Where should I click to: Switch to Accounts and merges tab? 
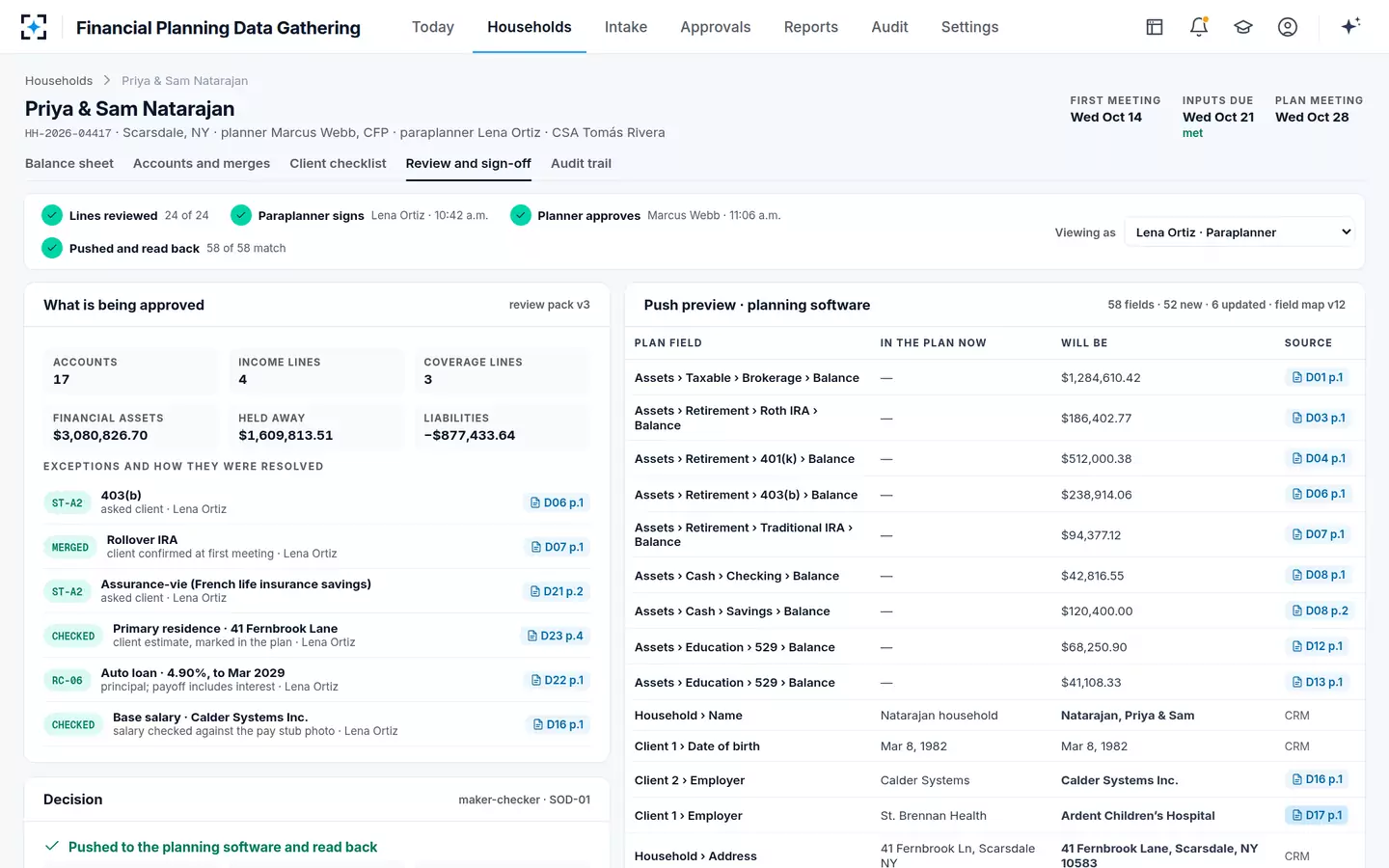[202, 163]
